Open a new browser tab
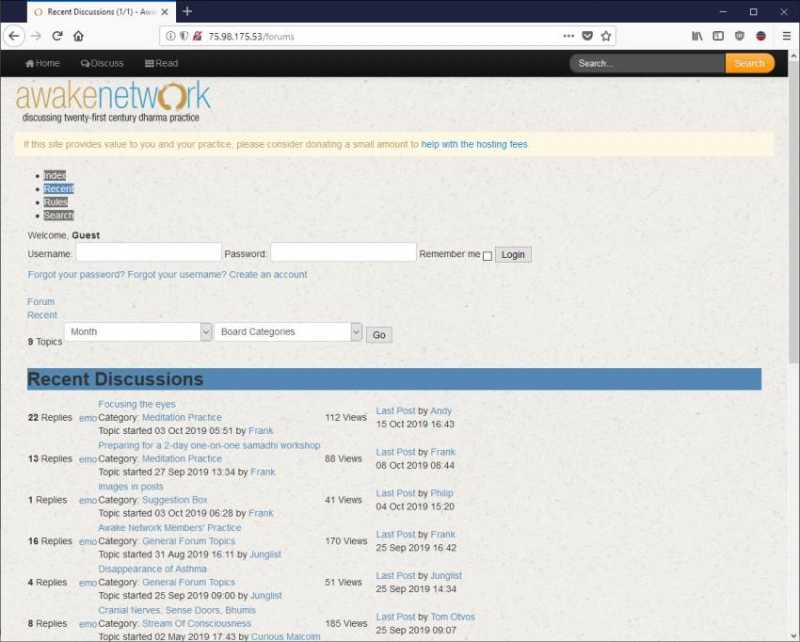The width and height of the screenshot is (800, 642). [187, 11]
